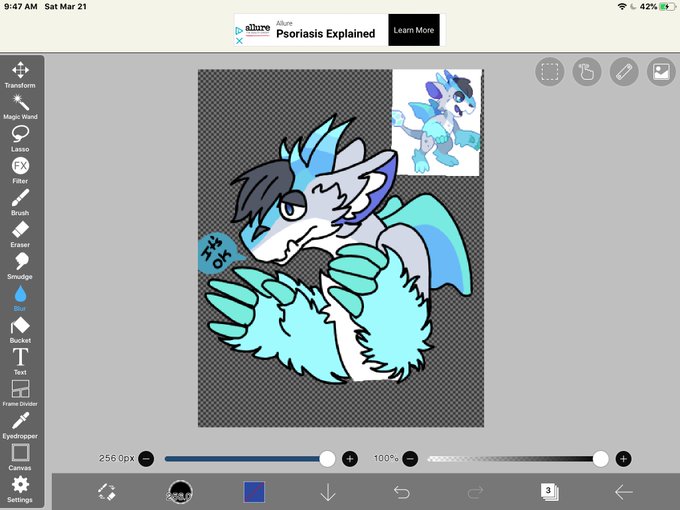Open the Psoriasis Explained ad headline
The height and width of the screenshot is (510, 680).
coord(326,34)
